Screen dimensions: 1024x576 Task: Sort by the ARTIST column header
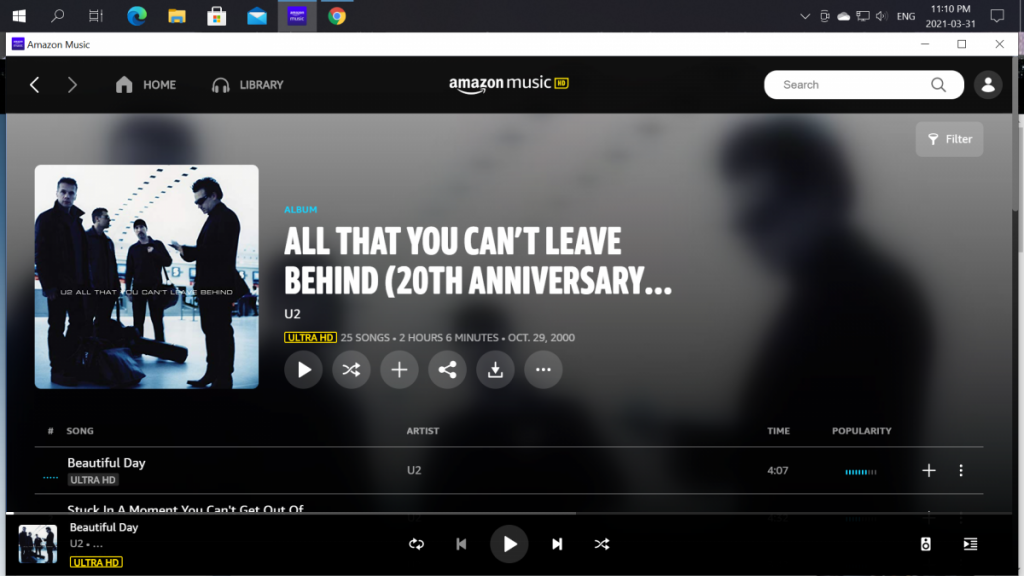pyautogui.click(x=423, y=431)
